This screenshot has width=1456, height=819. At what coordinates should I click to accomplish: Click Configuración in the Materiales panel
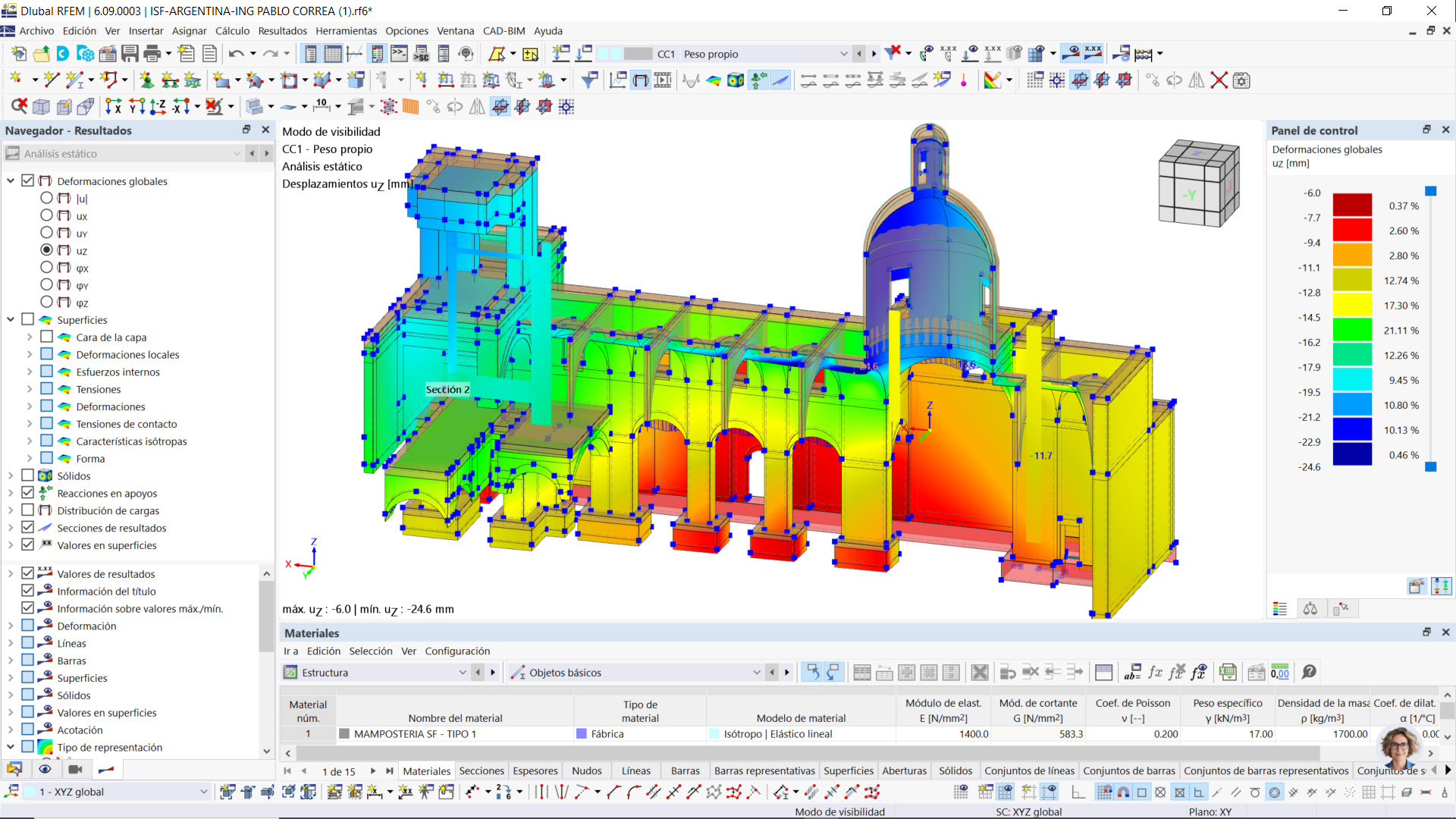(x=458, y=651)
